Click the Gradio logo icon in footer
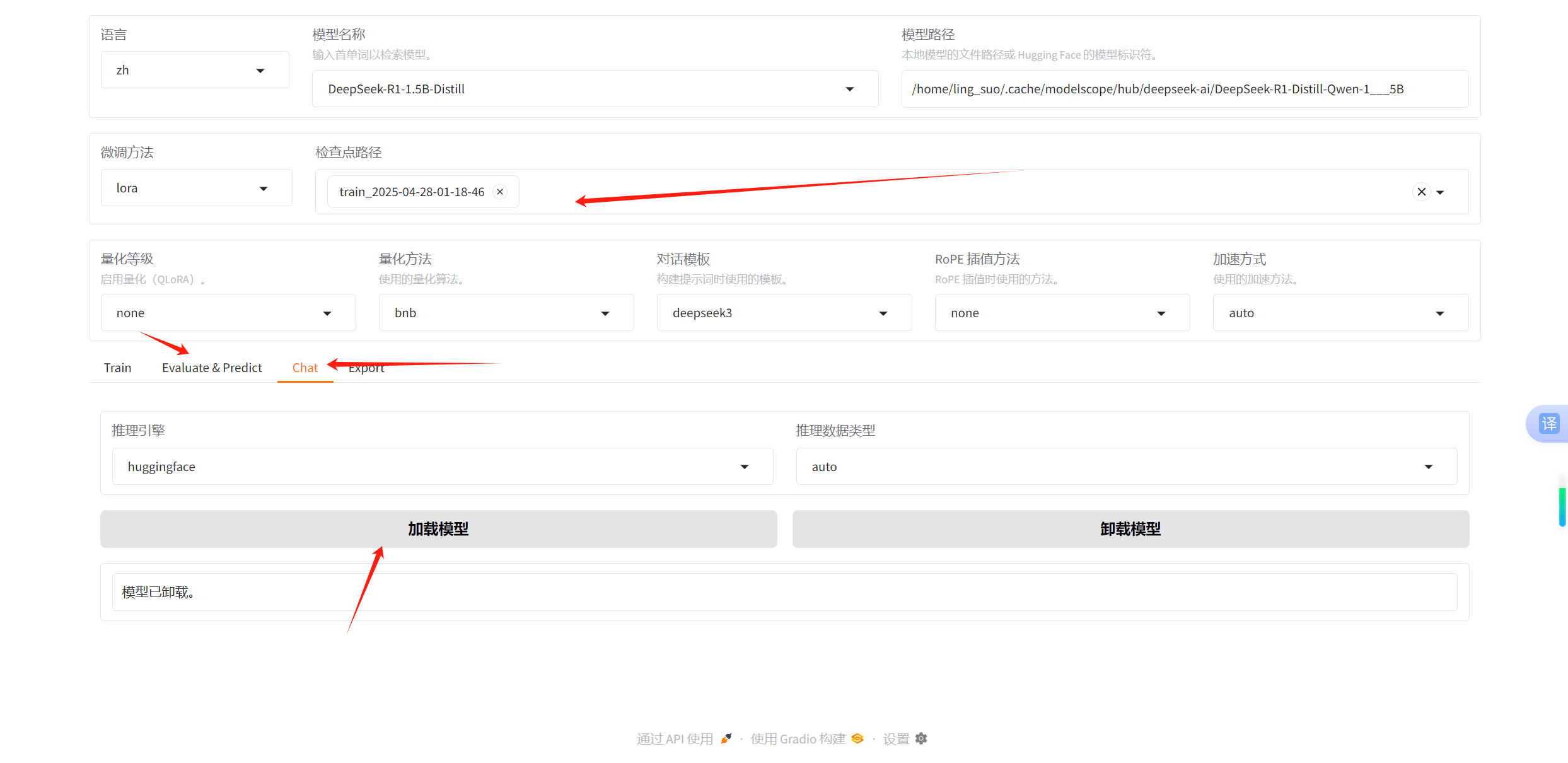Image resolution: width=1568 pixels, height=763 pixels. (x=857, y=738)
